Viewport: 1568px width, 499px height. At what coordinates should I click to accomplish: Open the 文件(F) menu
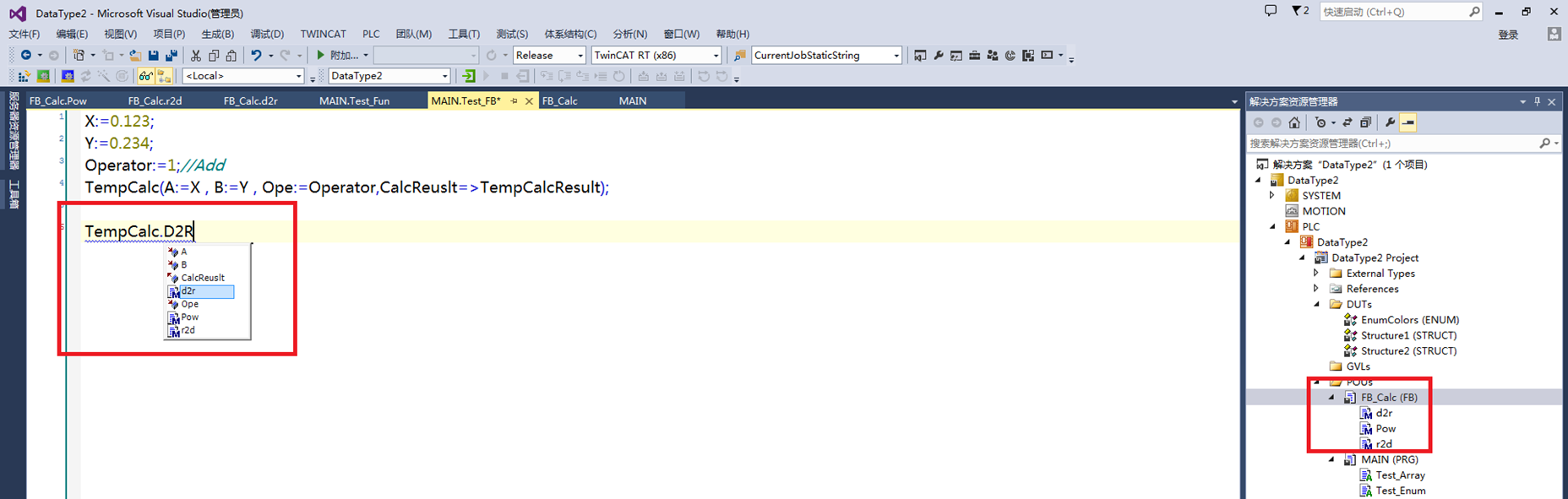(x=24, y=34)
